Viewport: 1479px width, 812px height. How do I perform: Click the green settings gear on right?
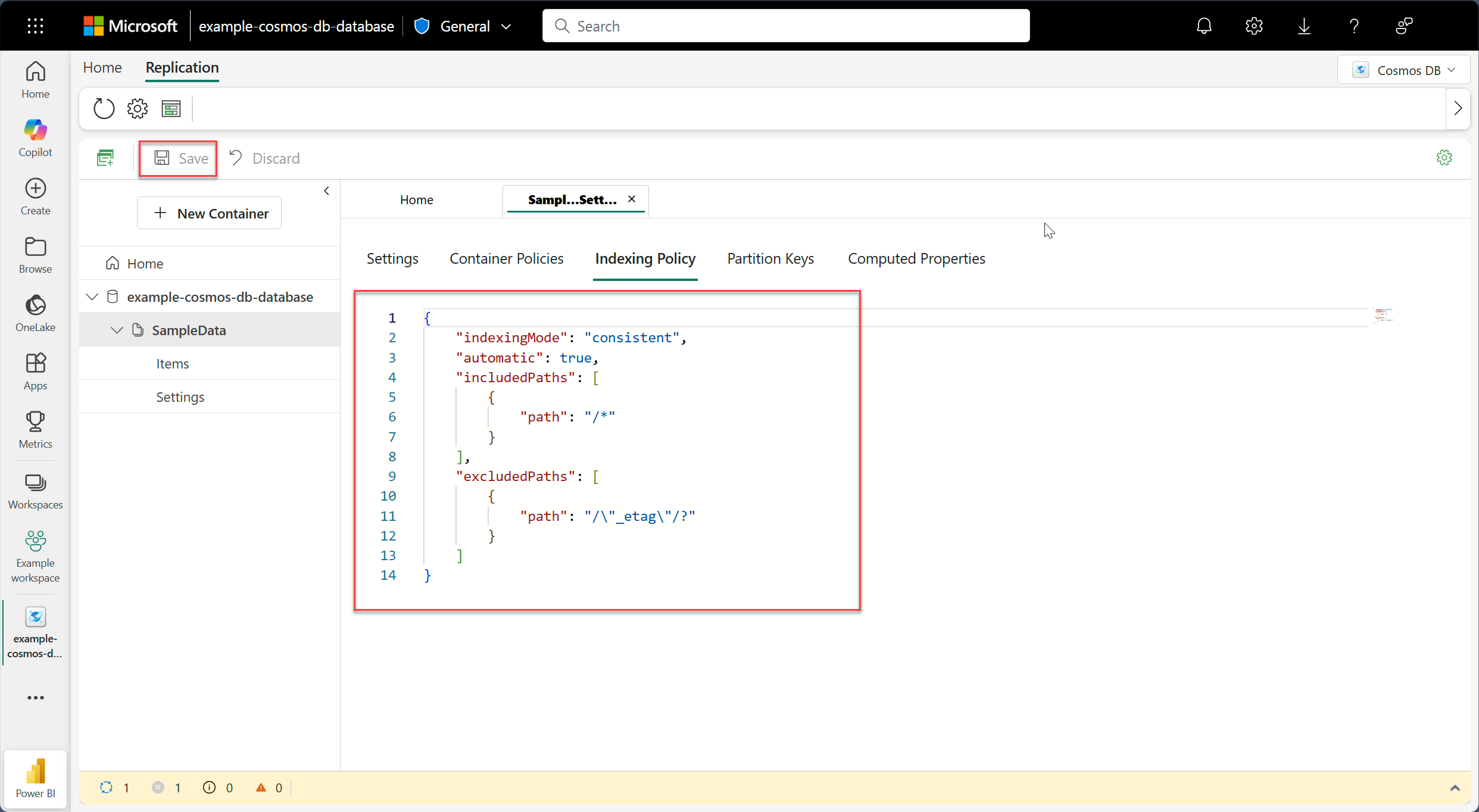point(1444,158)
